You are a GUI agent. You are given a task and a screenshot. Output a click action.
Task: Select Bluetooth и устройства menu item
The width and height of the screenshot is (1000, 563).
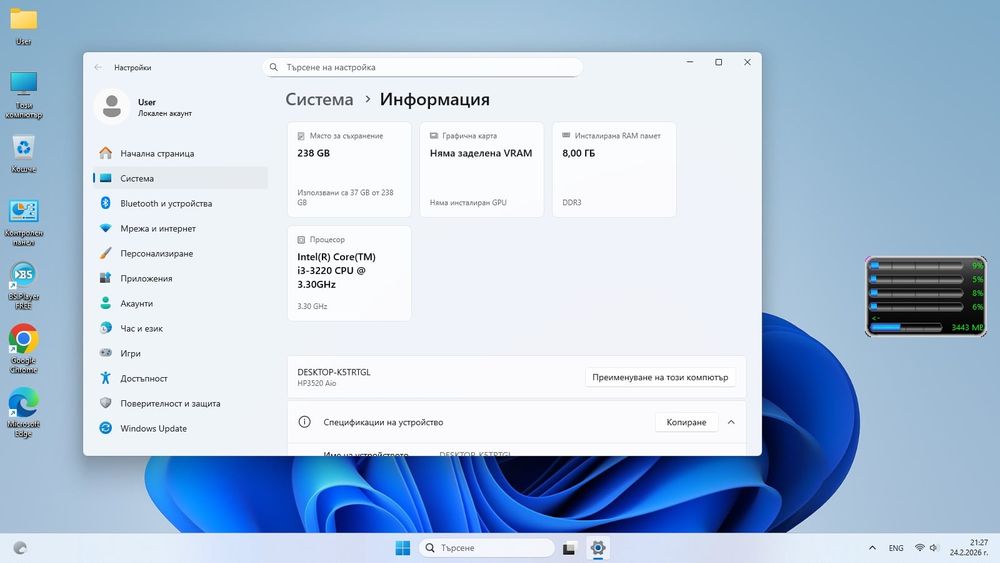180,203
